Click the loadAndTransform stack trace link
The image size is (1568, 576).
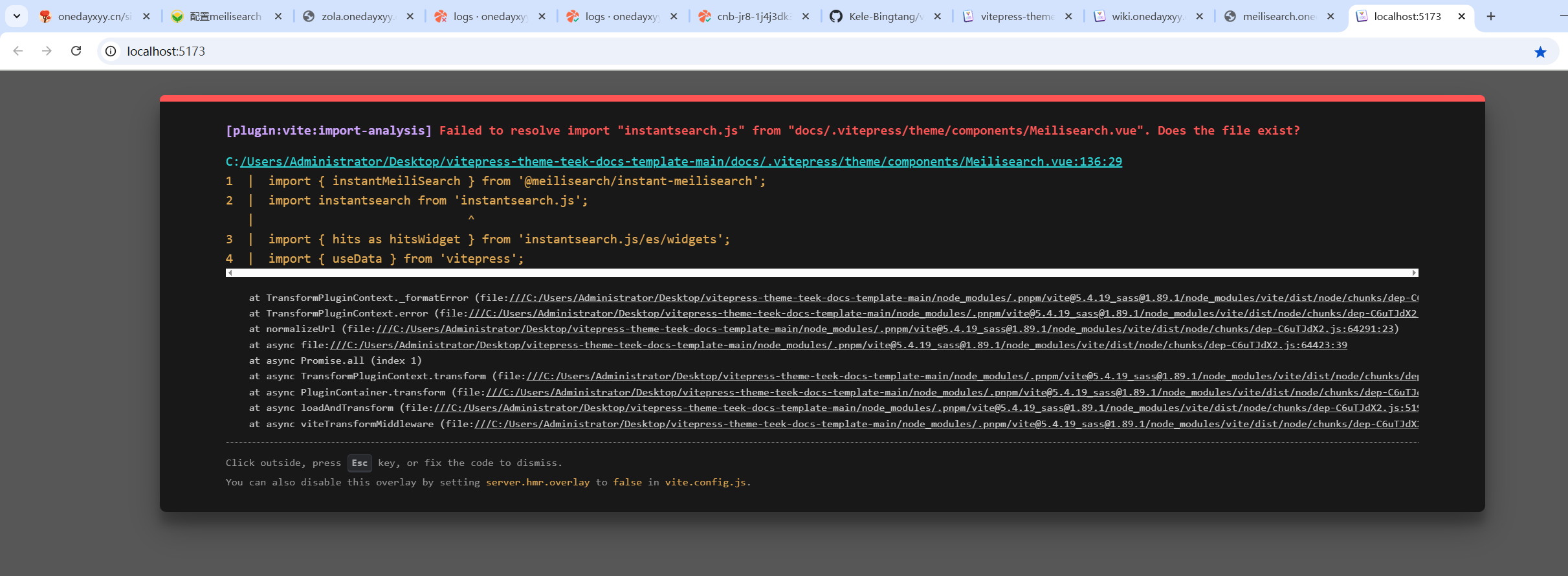(x=925, y=408)
